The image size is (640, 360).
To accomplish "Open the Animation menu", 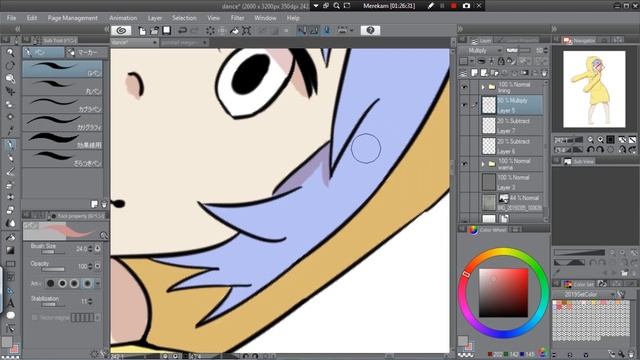I will pos(123,18).
